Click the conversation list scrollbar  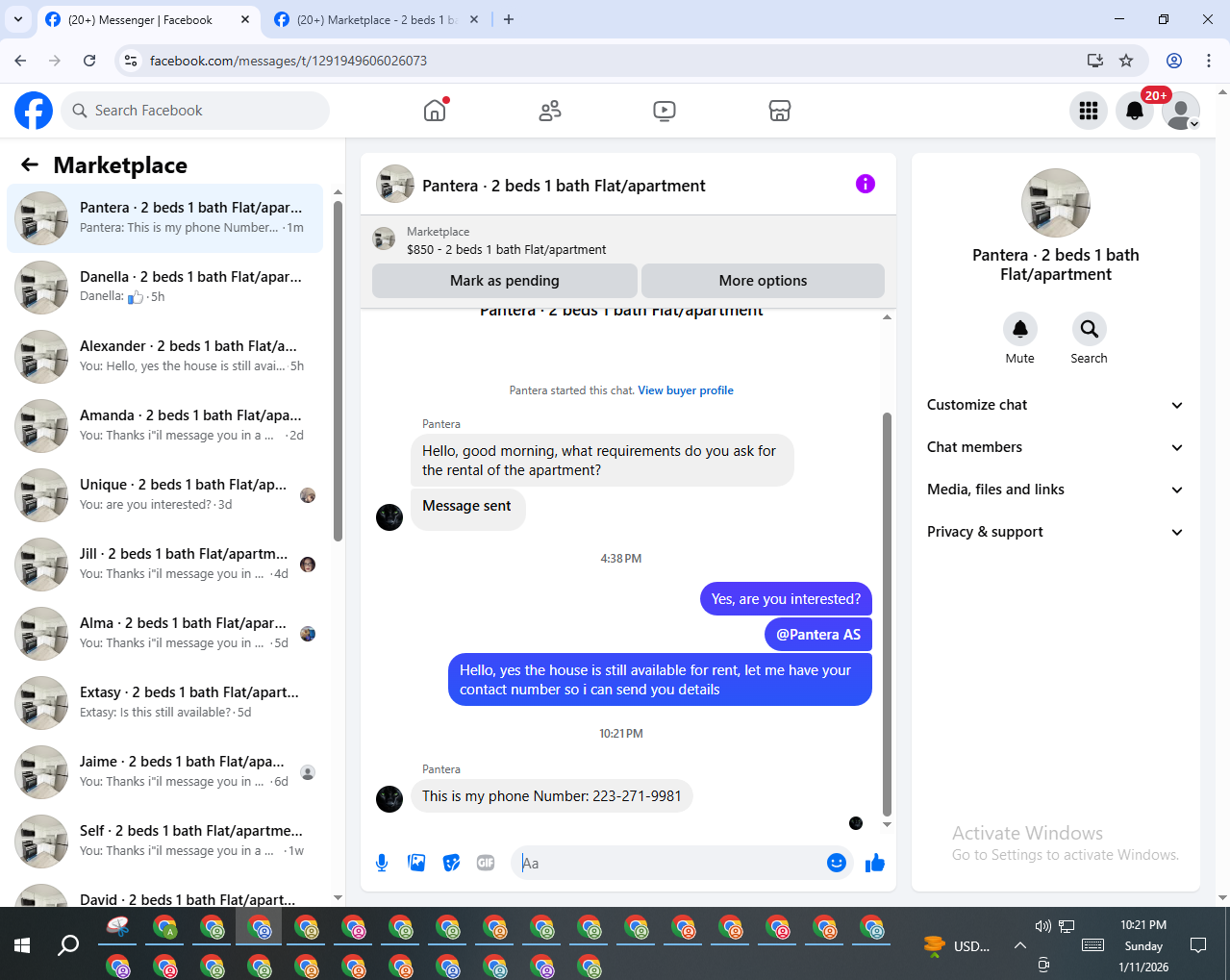(x=338, y=370)
